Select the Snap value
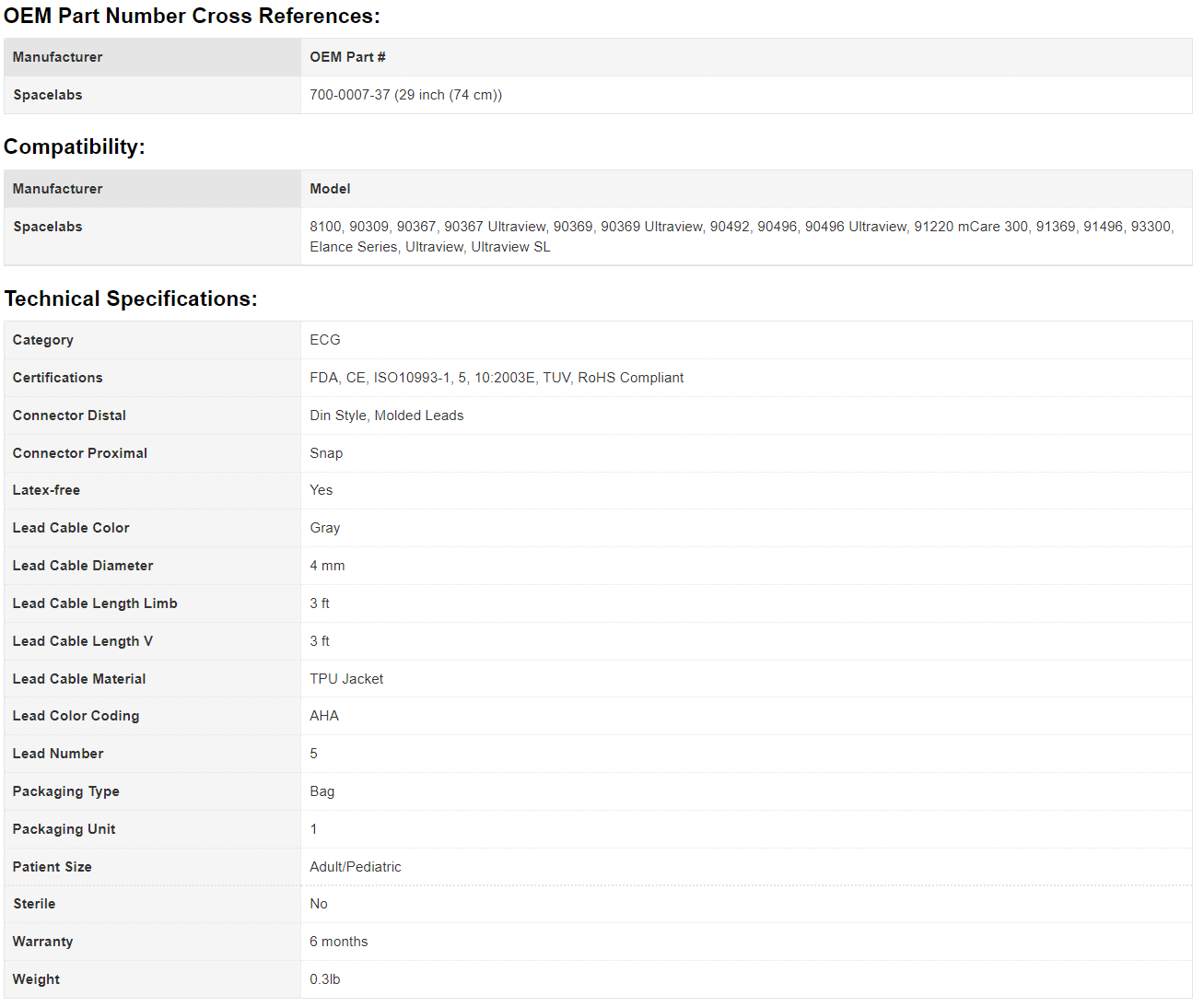 click(326, 453)
